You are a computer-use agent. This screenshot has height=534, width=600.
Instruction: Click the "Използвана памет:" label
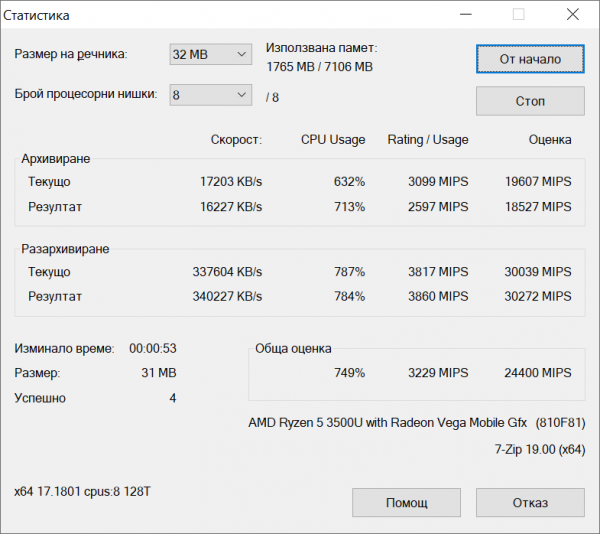pyautogui.click(x=321, y=48)
